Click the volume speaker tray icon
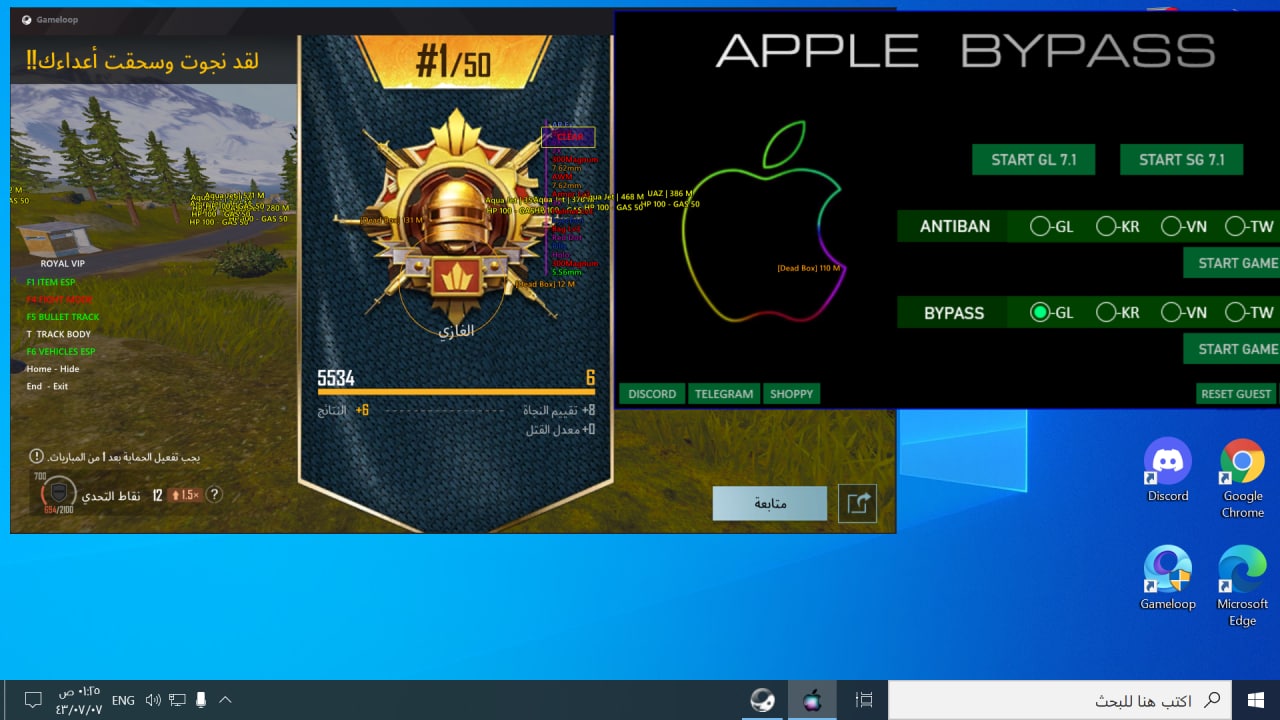 (x=153, y=700)
